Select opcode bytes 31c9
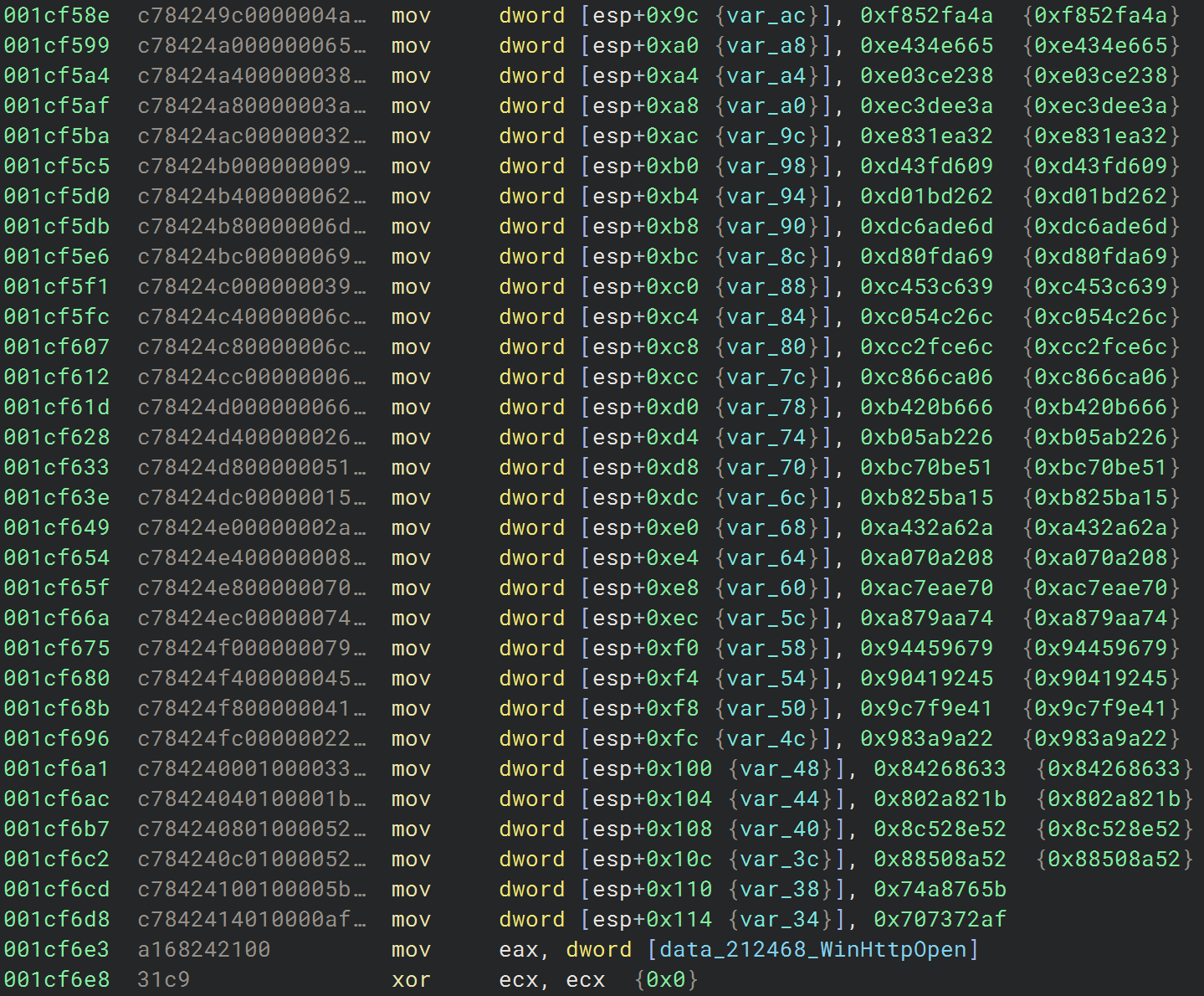Screen dimensions: 1204x996 (x=164, y=979)
